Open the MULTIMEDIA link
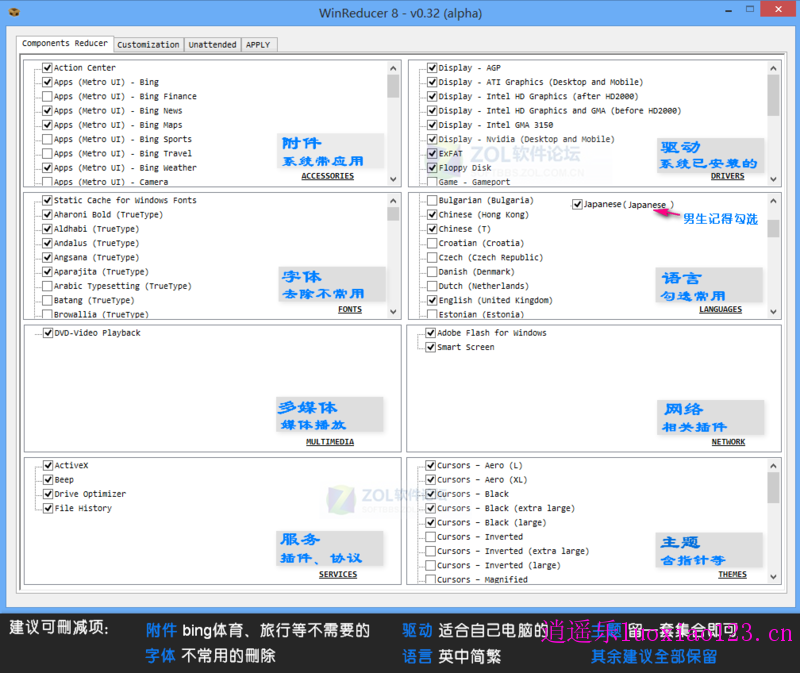800x673 pixels. (x=330, y=442)
